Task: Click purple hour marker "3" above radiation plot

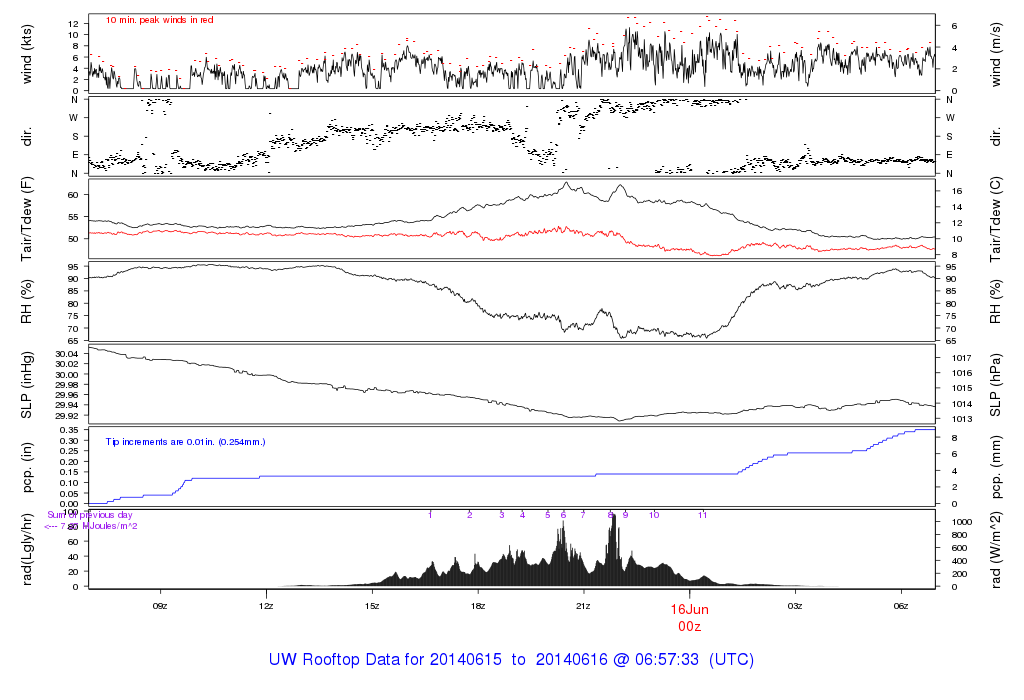Action: 502,515
